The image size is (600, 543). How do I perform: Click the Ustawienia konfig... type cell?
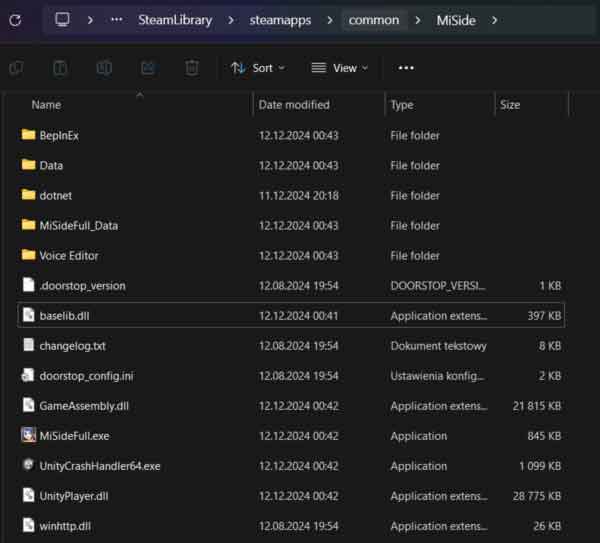click(437, 376)
